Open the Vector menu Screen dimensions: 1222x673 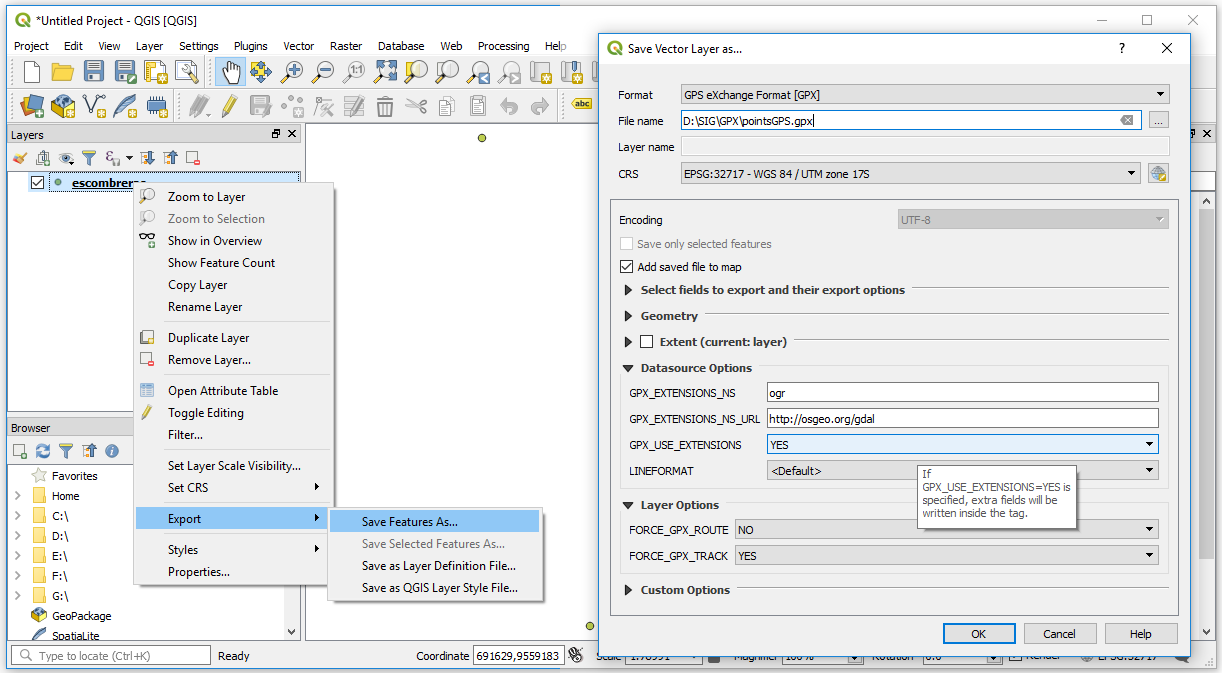[298, 46]
